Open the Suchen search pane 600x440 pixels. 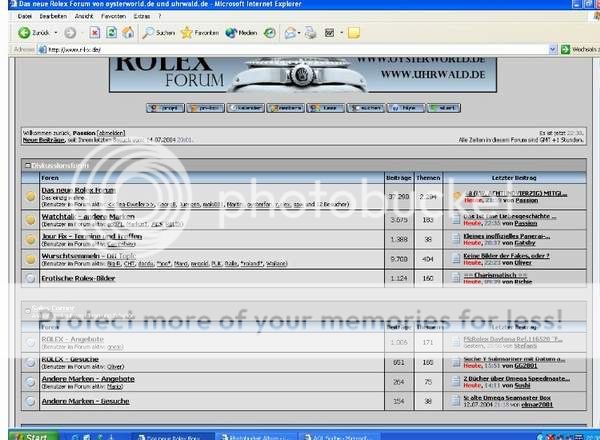click(158, 33)
